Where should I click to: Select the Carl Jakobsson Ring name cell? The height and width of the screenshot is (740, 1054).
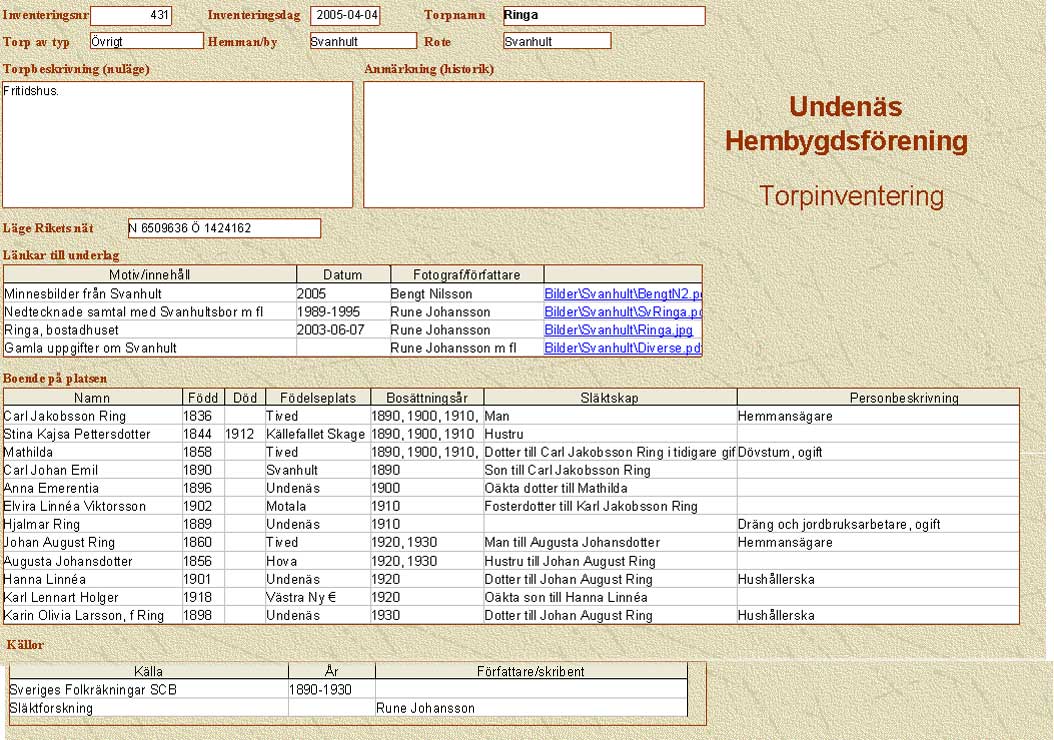coord(92,415)
